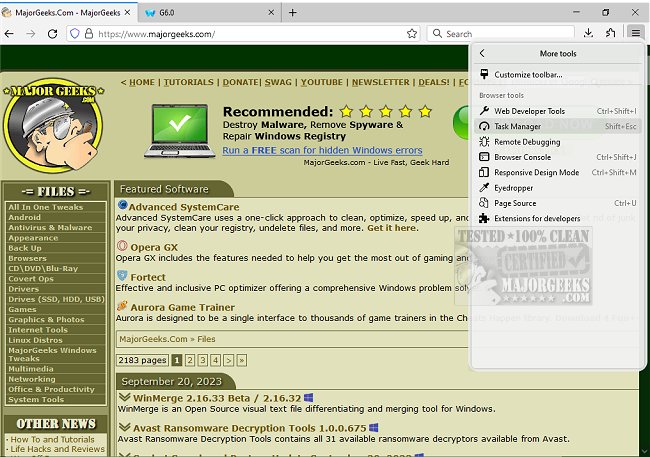
Task: Click the padlock site info icon
Action: [x=88, y=34]
